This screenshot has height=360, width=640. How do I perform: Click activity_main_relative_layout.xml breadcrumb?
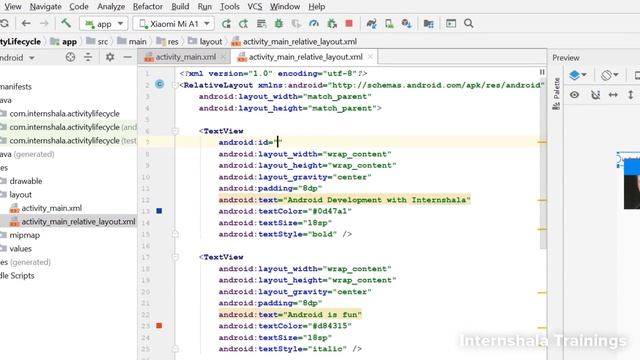(294, 42)
